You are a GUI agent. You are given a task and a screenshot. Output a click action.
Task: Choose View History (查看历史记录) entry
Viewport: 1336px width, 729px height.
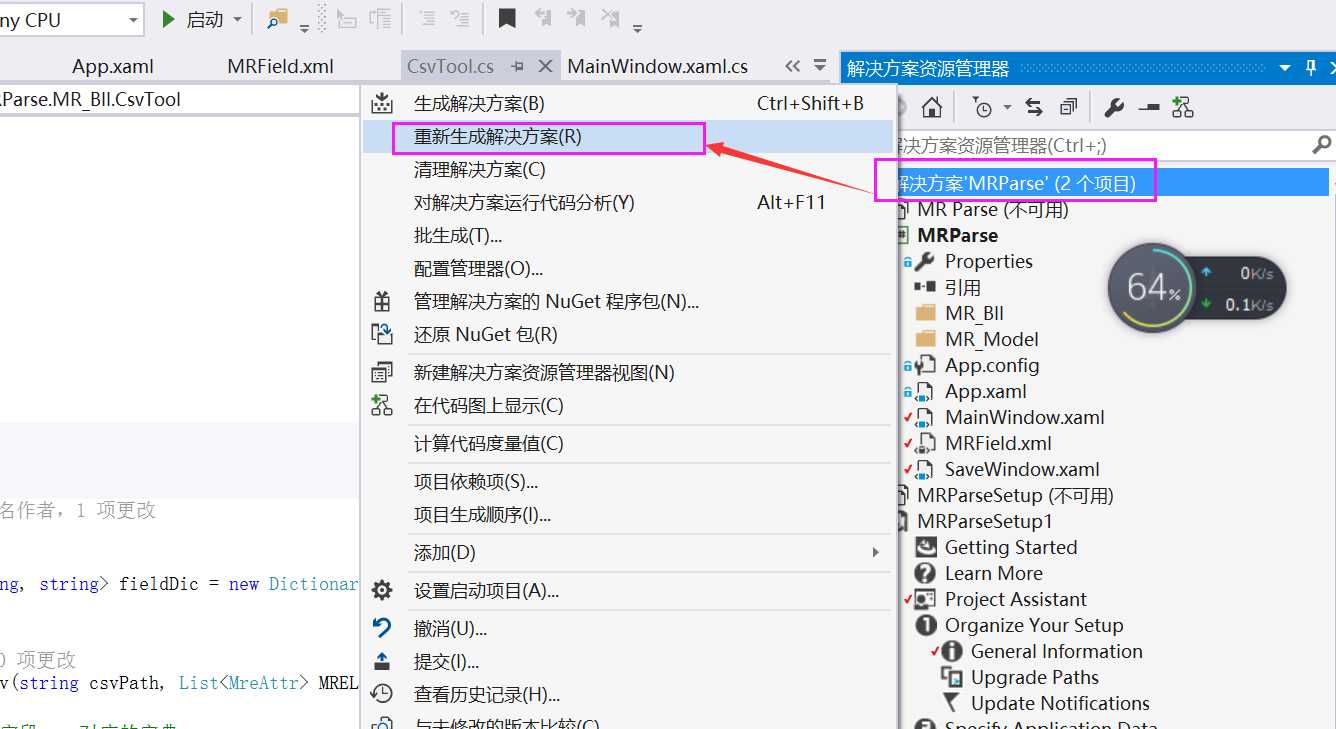[628, 695]
